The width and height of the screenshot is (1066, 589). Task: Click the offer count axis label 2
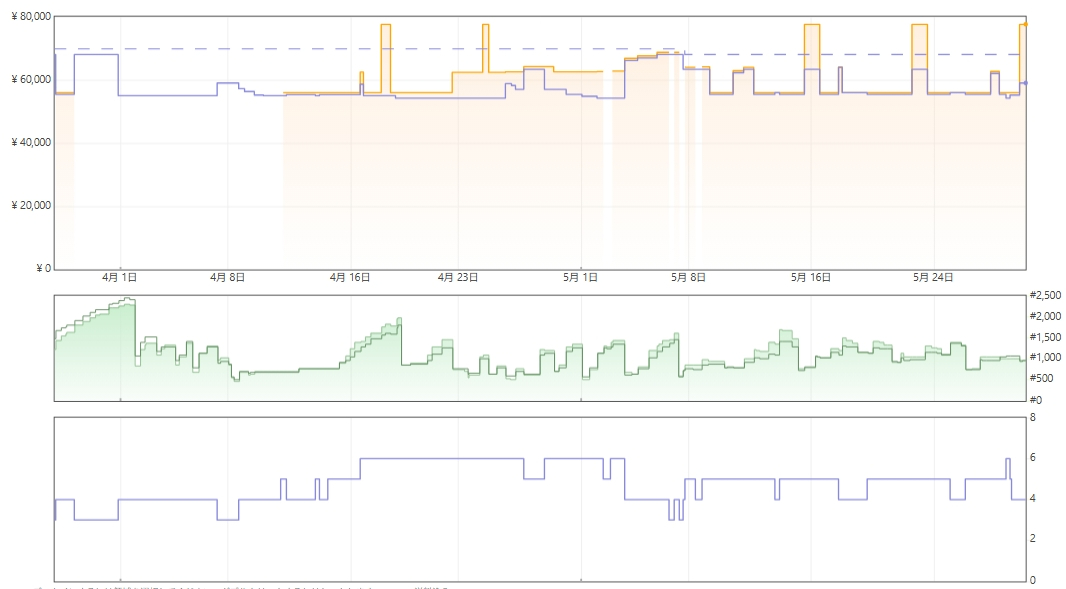[x=1033, y=538]
